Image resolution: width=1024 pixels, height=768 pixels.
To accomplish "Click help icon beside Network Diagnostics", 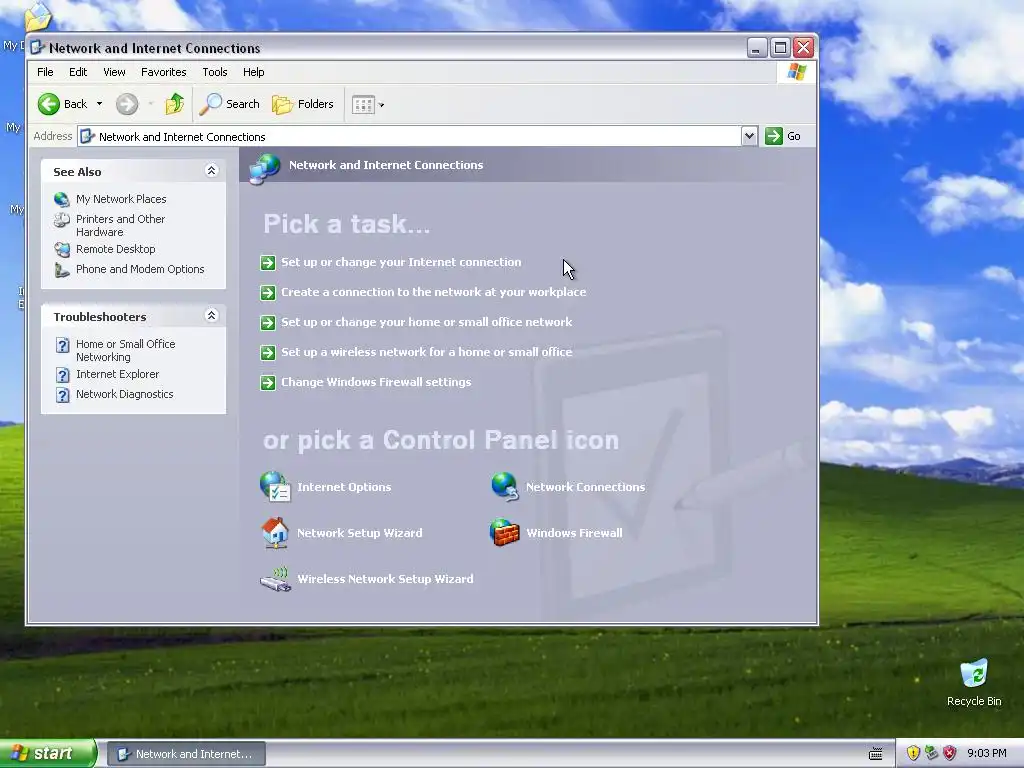I will click(62, 395).
